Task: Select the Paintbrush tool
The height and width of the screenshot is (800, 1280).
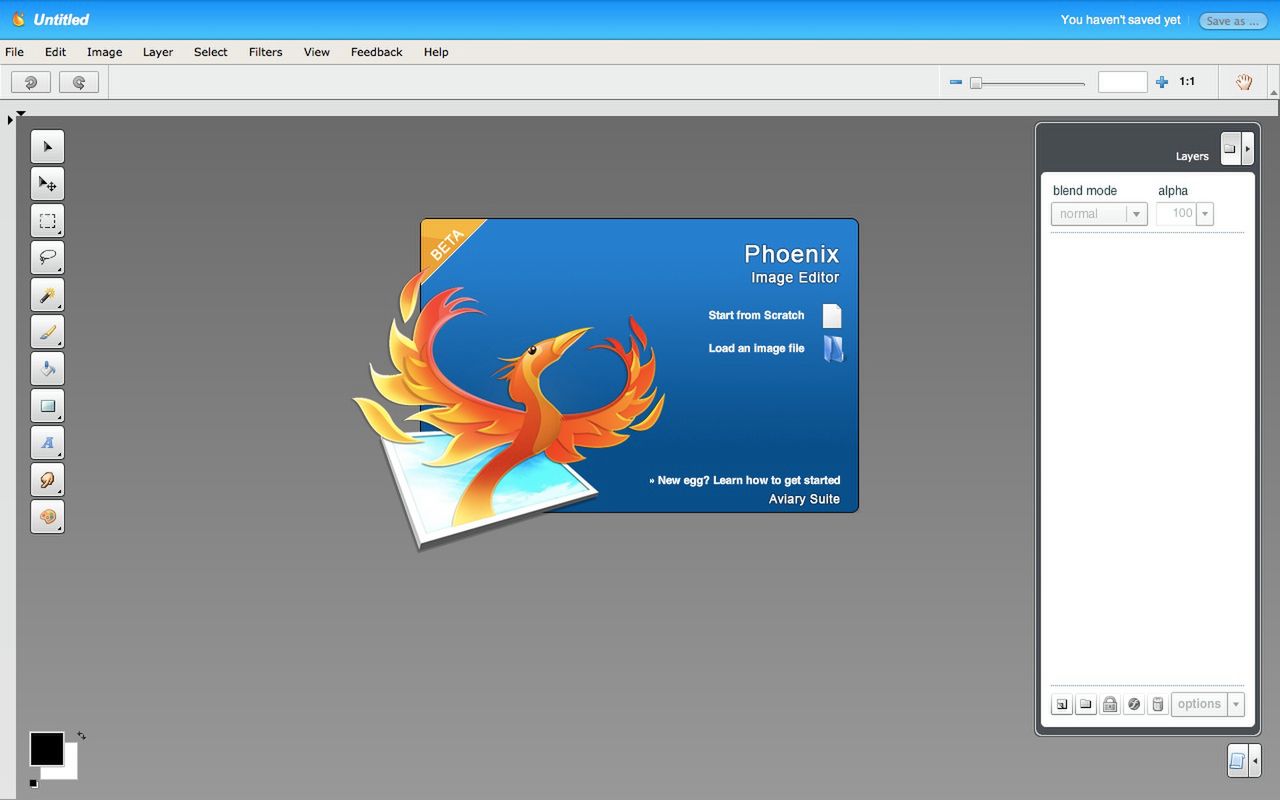Action: [x=47, y=331]
